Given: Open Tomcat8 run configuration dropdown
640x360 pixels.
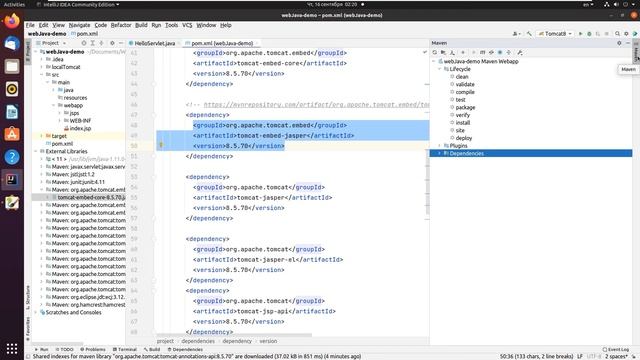Looking at the screenshot, I should (555, 34).
